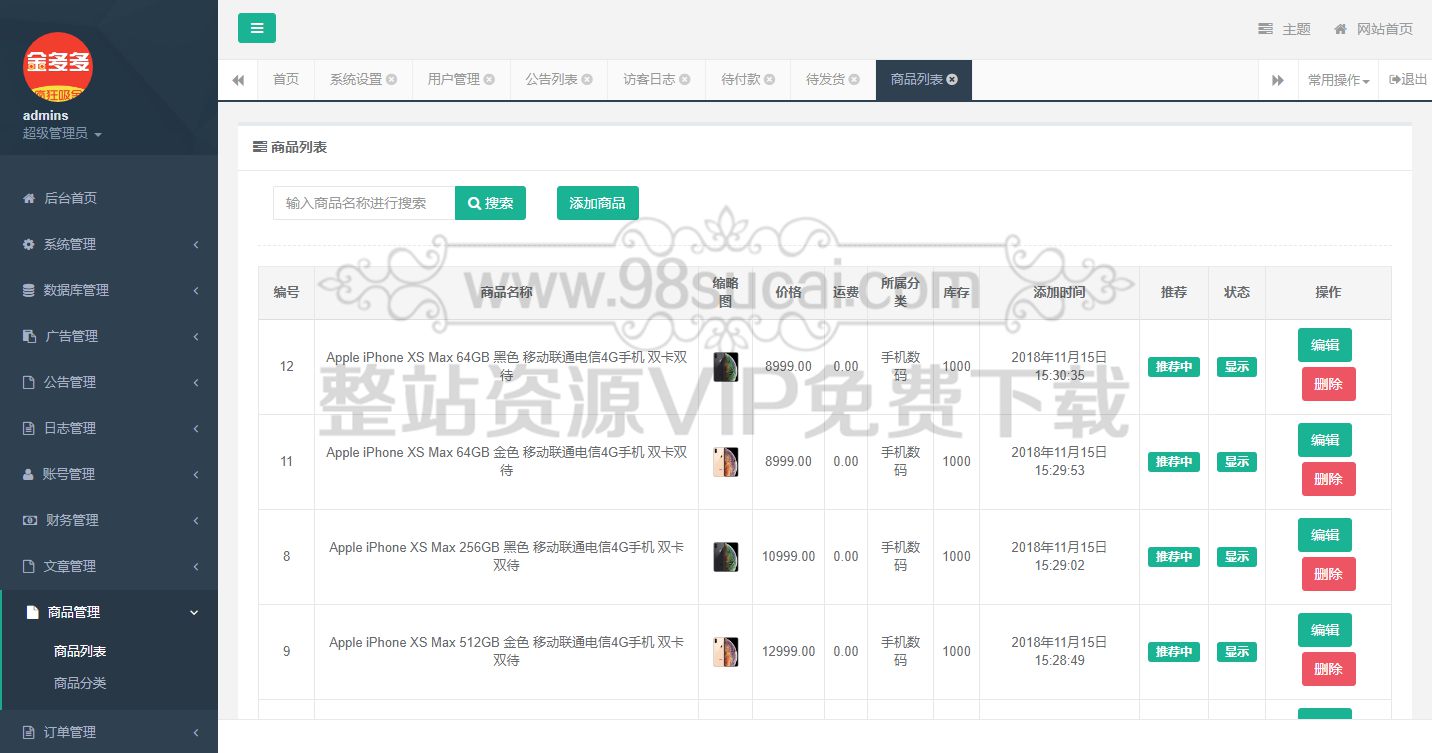Click the green hamburger menu toggle button
Viewport: 1432px width, 753px height.
[x=257, y=28]
